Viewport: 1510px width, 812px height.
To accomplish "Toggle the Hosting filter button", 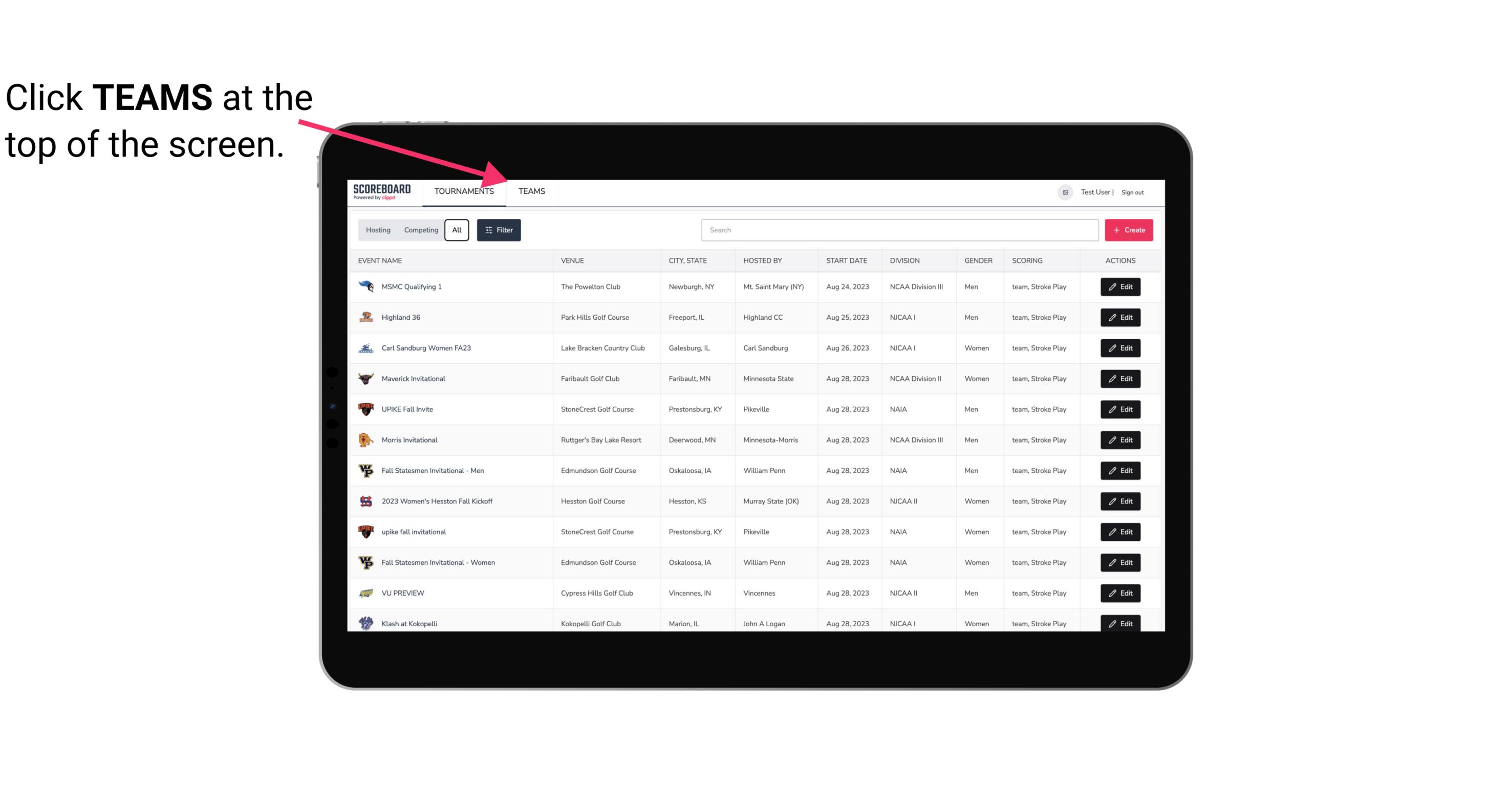I will click(377, 229).
